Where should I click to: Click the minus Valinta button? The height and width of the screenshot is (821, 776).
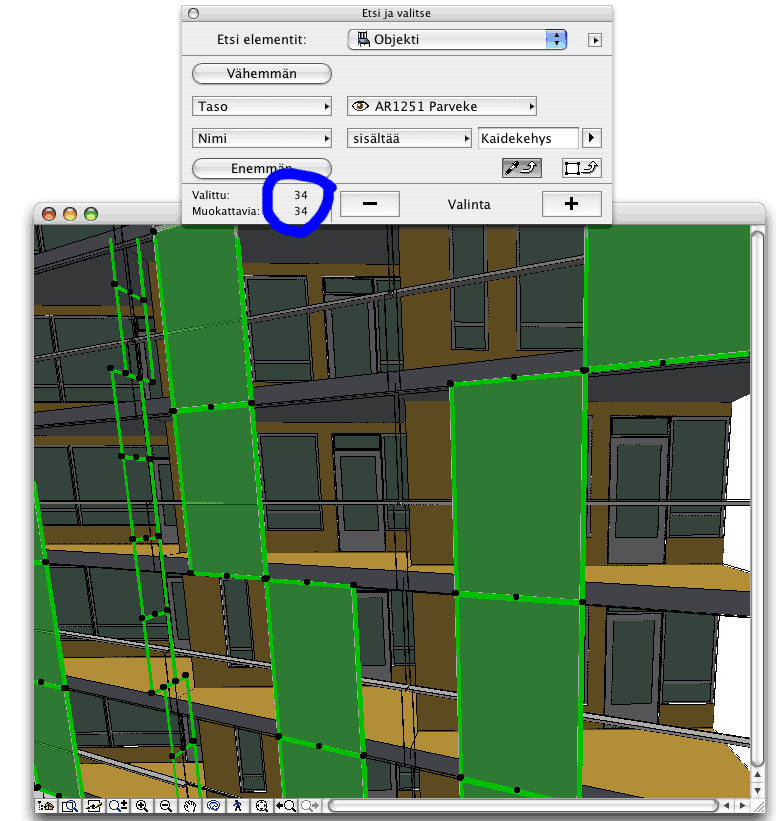pyautogui.click(x=370, y=204)
